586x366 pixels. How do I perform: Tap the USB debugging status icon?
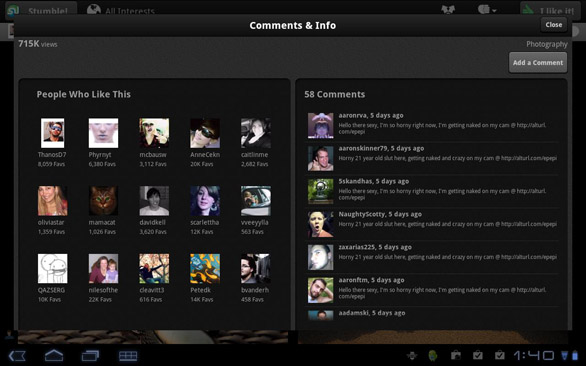(x=411, y=355)
